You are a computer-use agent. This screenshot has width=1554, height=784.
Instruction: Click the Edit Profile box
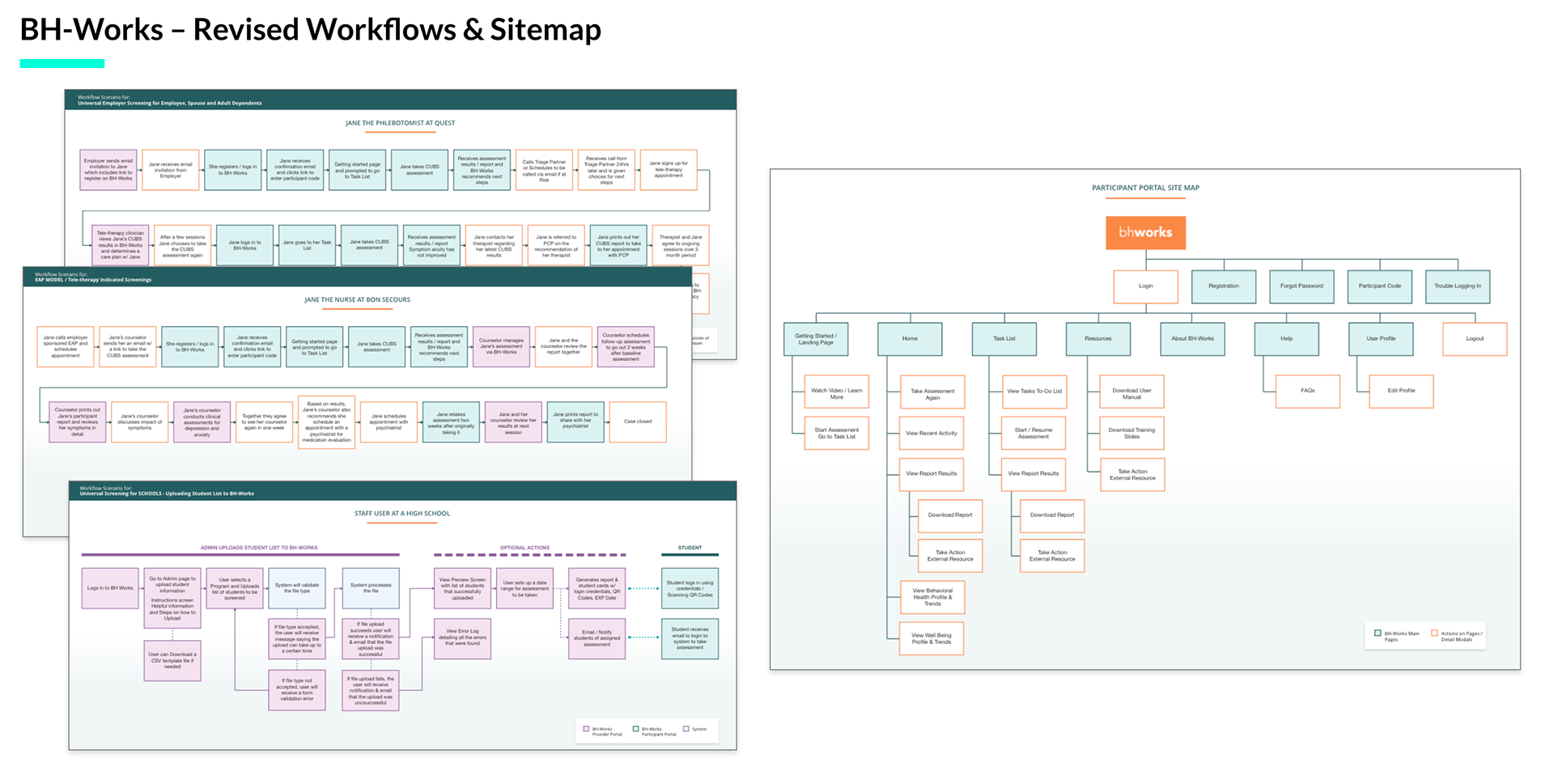[x=1401, y=392]
